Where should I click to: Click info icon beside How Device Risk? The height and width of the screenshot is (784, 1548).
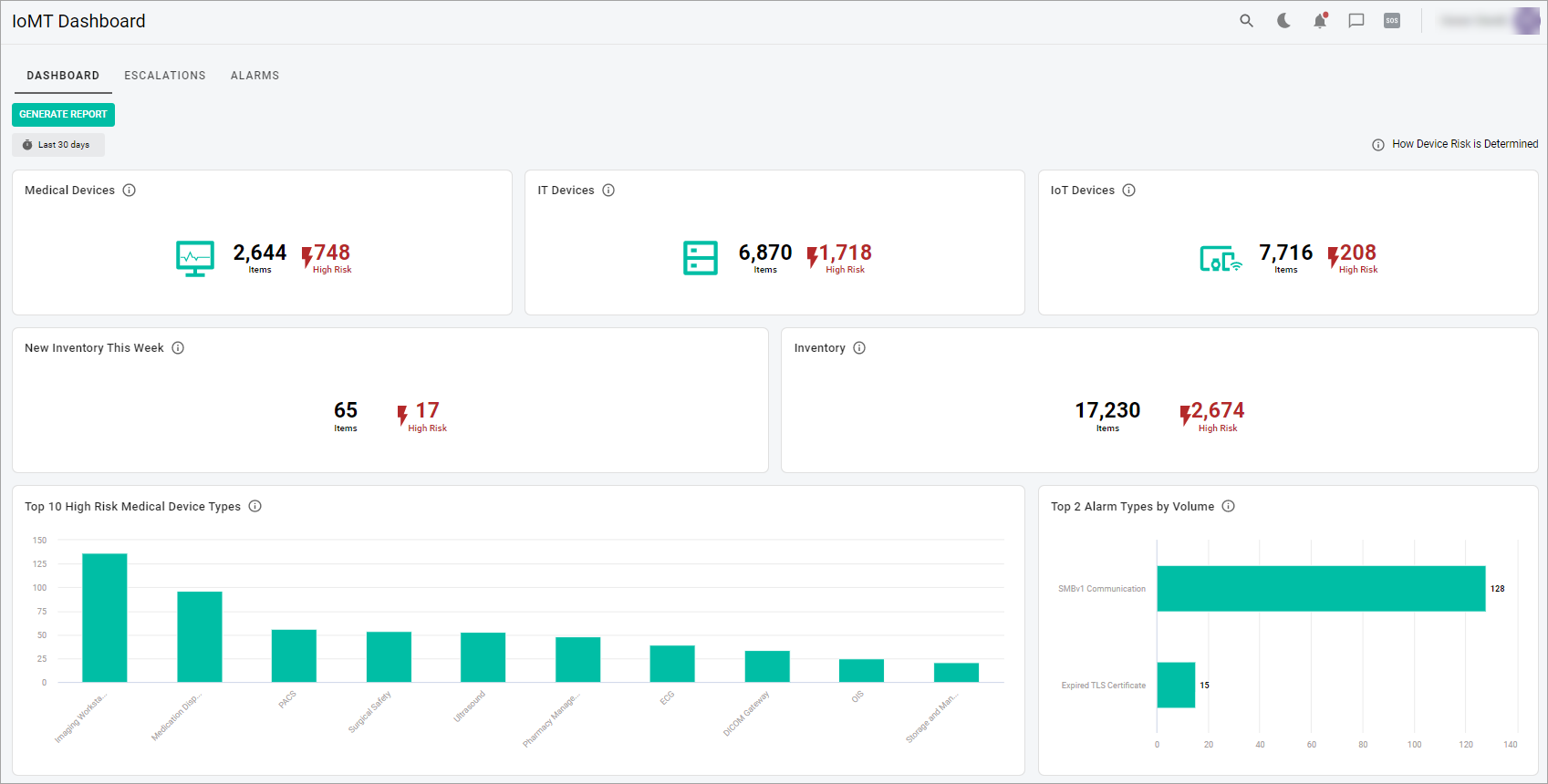tap(1378, 145)
